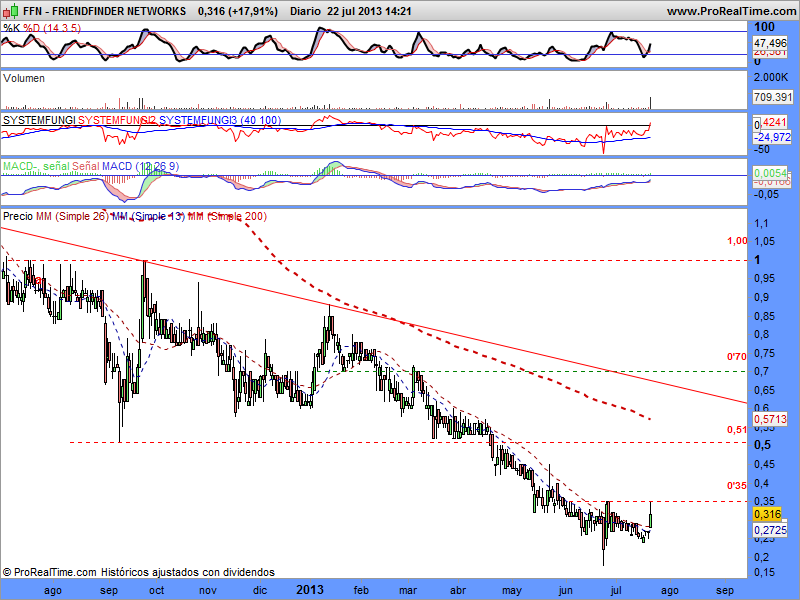This screenshot has width=800, height=600.
Task: Click the blue price tag 0,2725
Action: coord(770,530)
